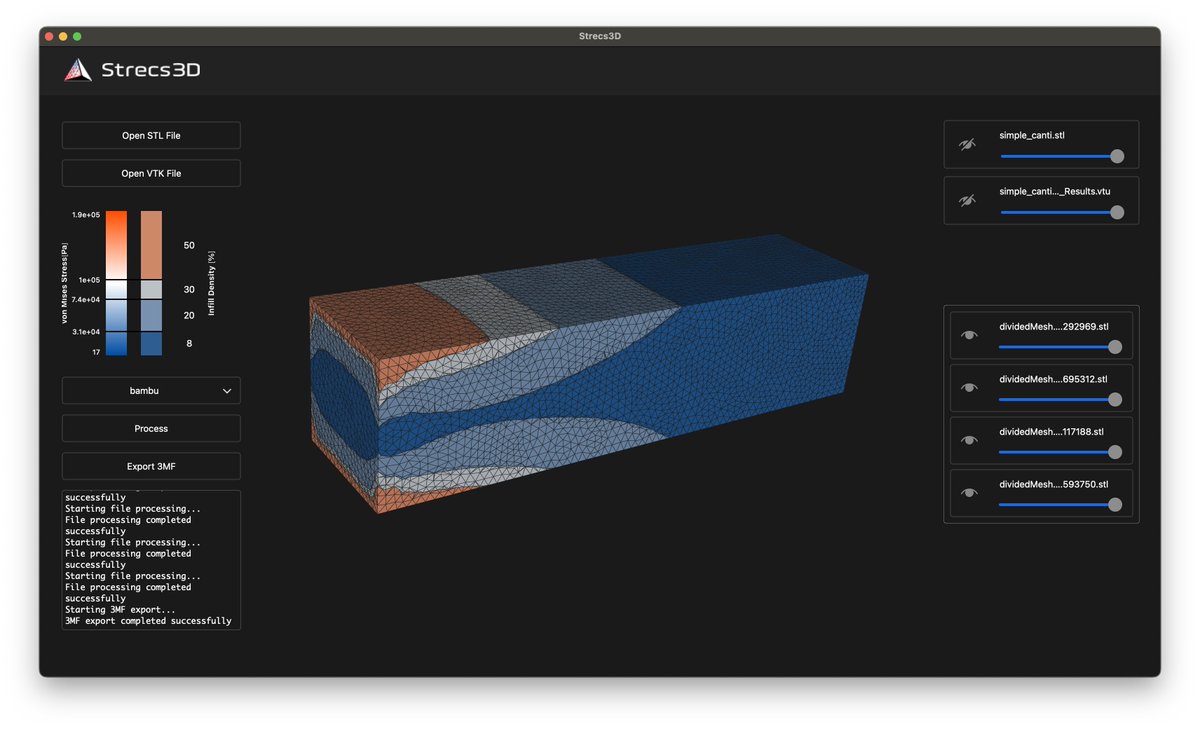Click Export 3MF

(150, 465)
